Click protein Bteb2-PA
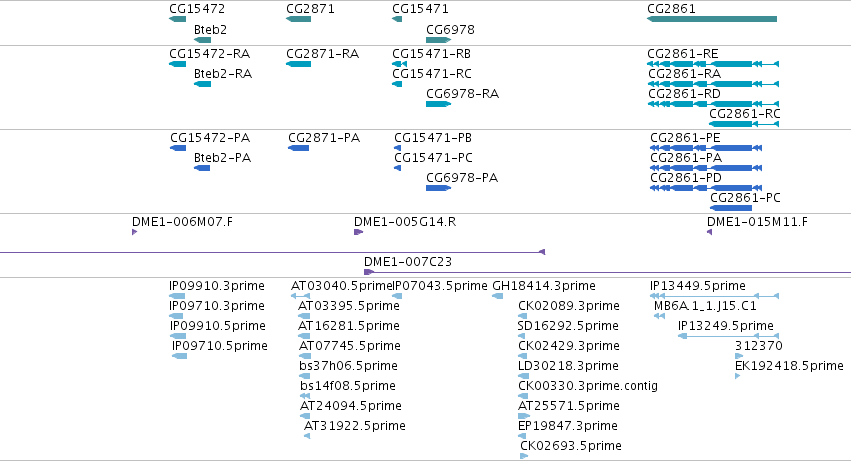Screen dimensions: 851x461 click(223, 158)
